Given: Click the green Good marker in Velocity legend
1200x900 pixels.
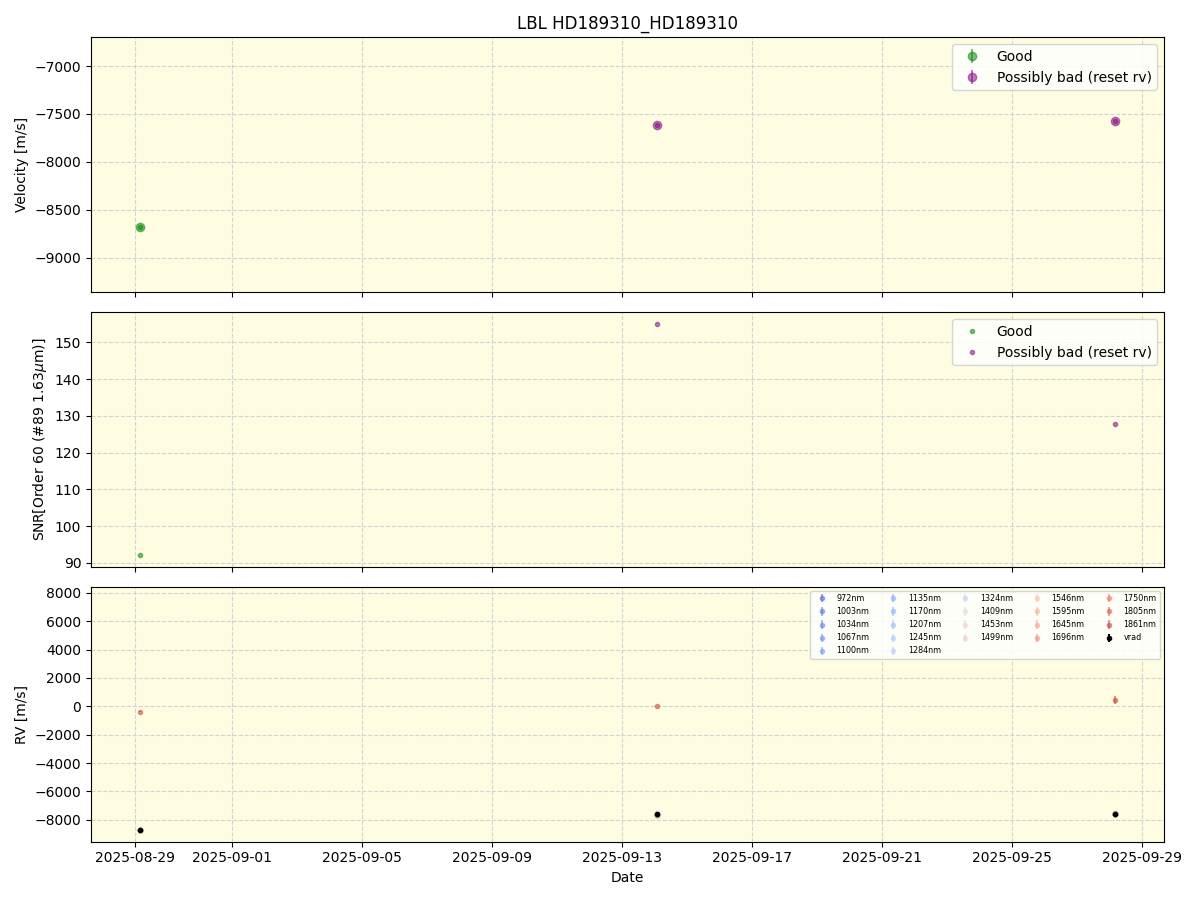Looking at the screenshot, I should tap(972, 57).
